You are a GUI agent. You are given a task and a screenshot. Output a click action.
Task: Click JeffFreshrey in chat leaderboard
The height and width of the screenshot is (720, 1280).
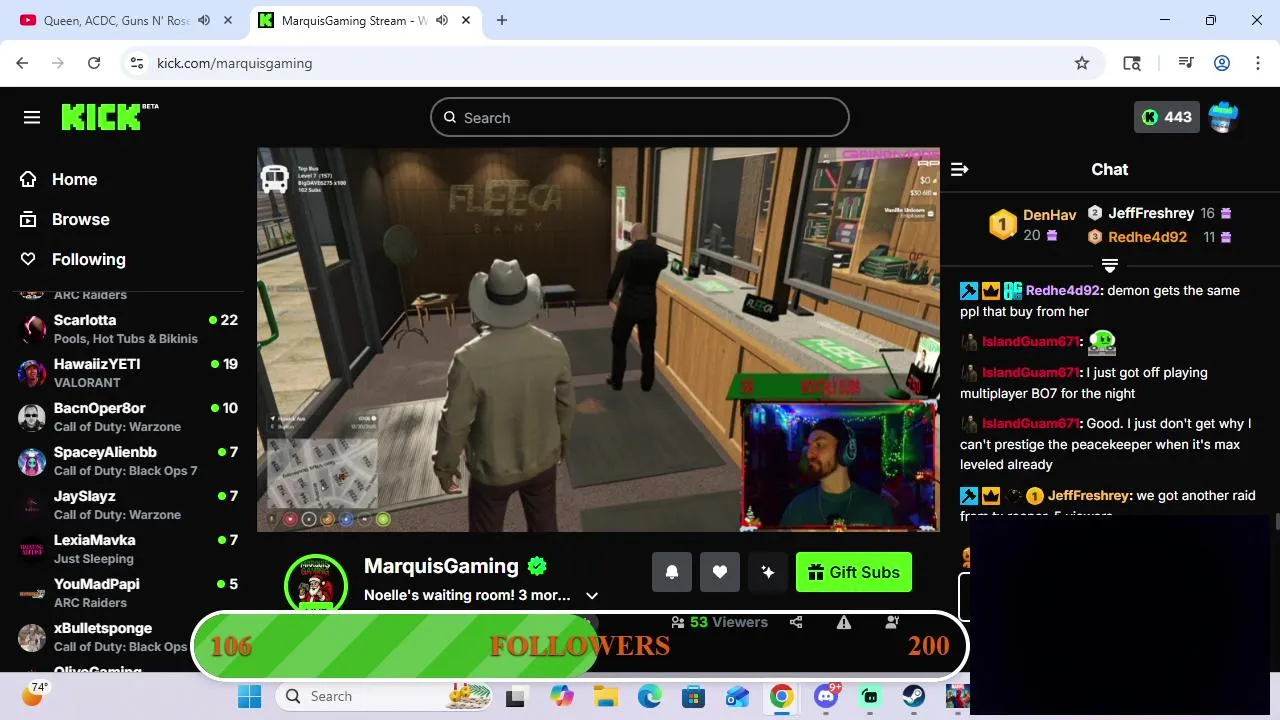[1151, 213]
